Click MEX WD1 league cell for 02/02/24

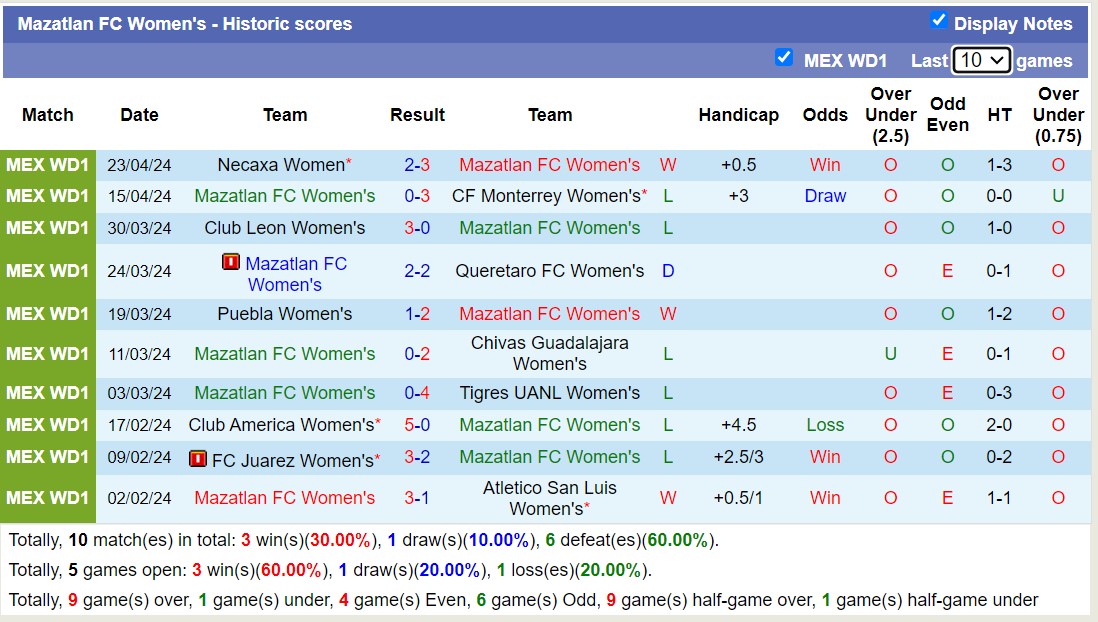coord(48,498)
